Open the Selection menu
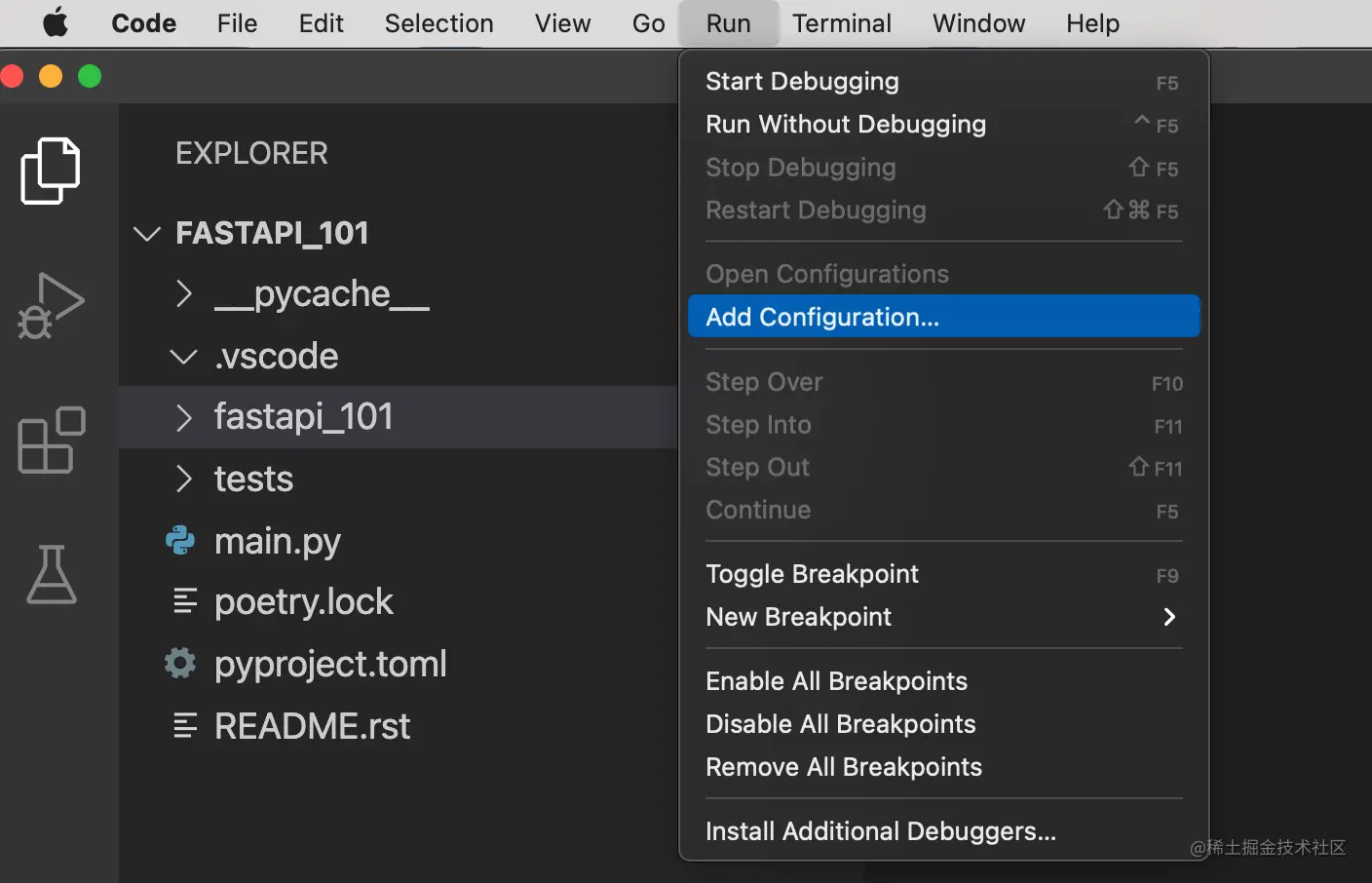 point(438,23)
